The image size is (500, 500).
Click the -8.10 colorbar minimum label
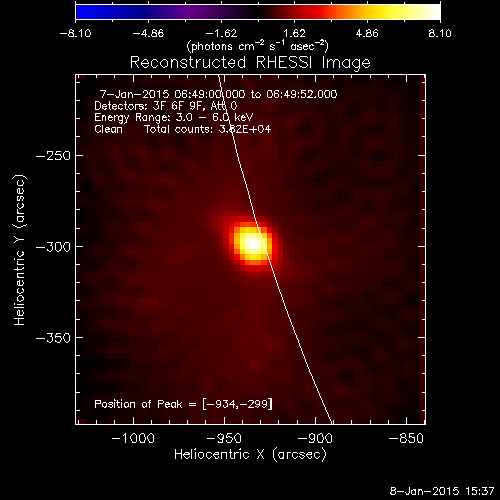pyautogui.click(x=75, y=33)
